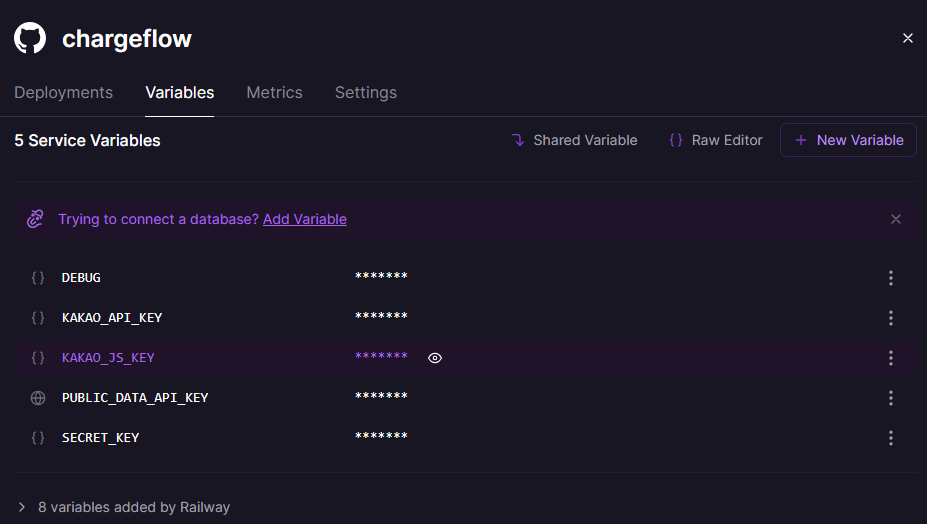Viewport: 927px width, 524px height.
Task: Click the globe icon beside PUBLIC_DATA_API_KEY
Action: (x=38, y=398)
